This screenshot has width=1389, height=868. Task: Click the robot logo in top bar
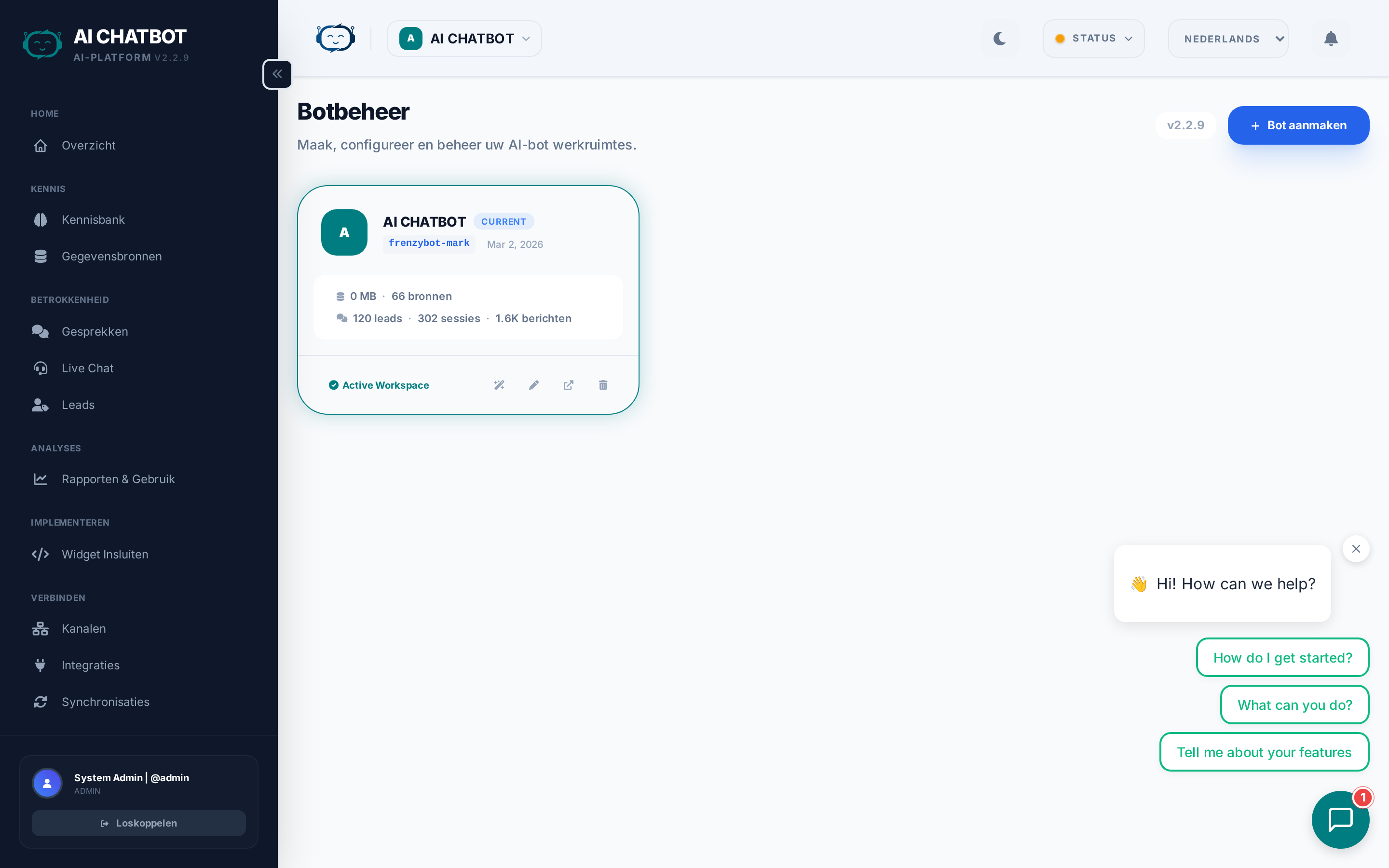tap(335, 39)
